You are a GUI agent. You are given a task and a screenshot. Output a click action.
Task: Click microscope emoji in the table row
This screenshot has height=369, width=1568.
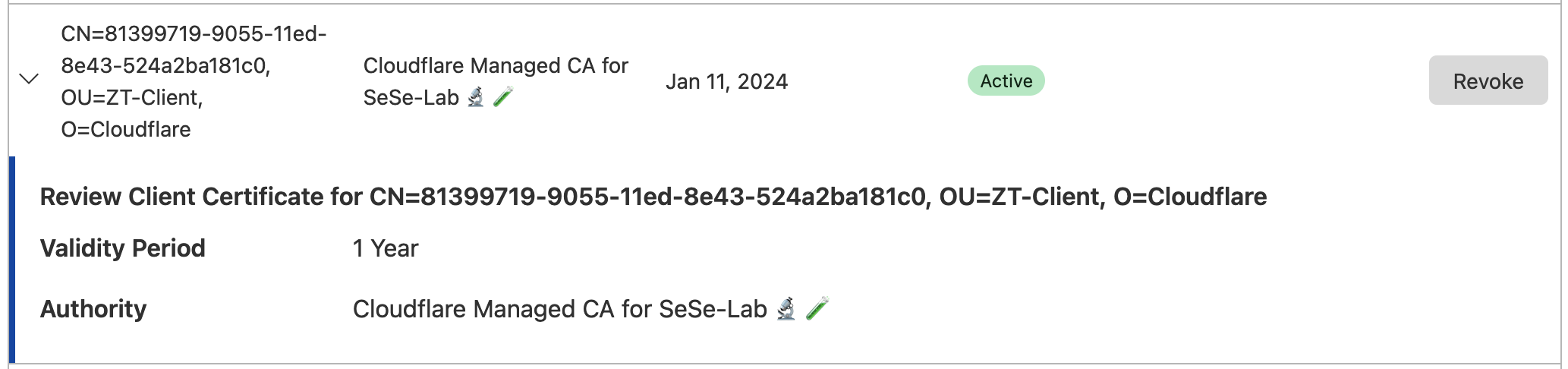click(476, 97)
